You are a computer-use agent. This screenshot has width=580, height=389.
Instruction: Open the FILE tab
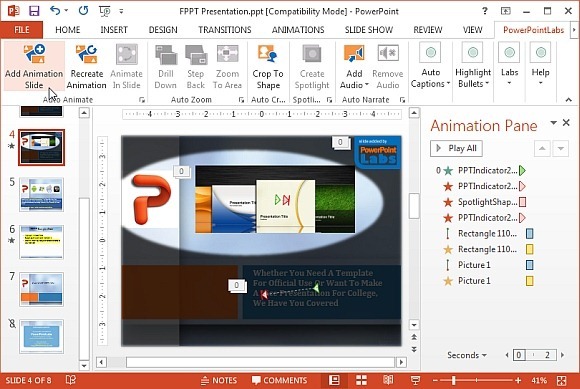click(x=22, y=30)
